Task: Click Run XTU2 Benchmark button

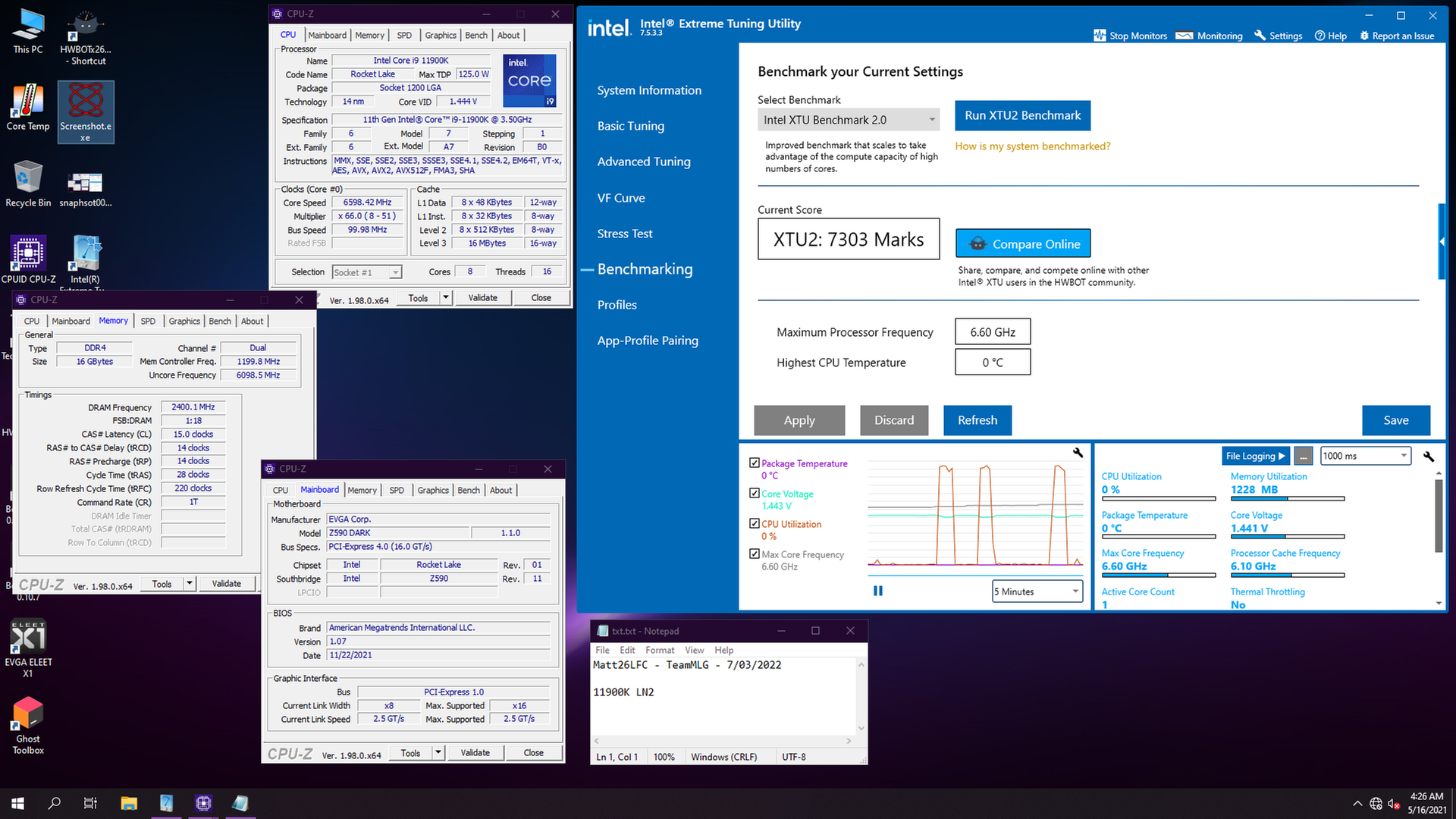Action: [1023, 115]
